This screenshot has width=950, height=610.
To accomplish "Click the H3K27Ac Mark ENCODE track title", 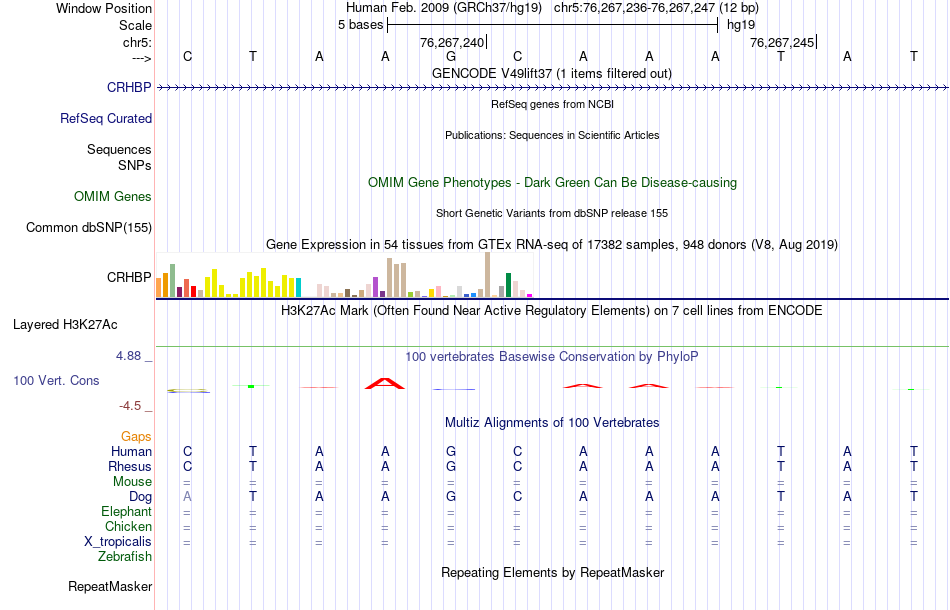I will click(x=552, y=310).
